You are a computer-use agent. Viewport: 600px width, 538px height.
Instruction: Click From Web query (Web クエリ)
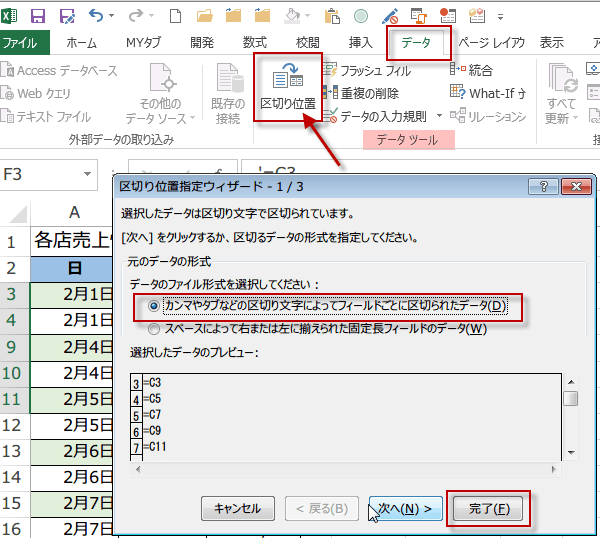pos(36,93)
